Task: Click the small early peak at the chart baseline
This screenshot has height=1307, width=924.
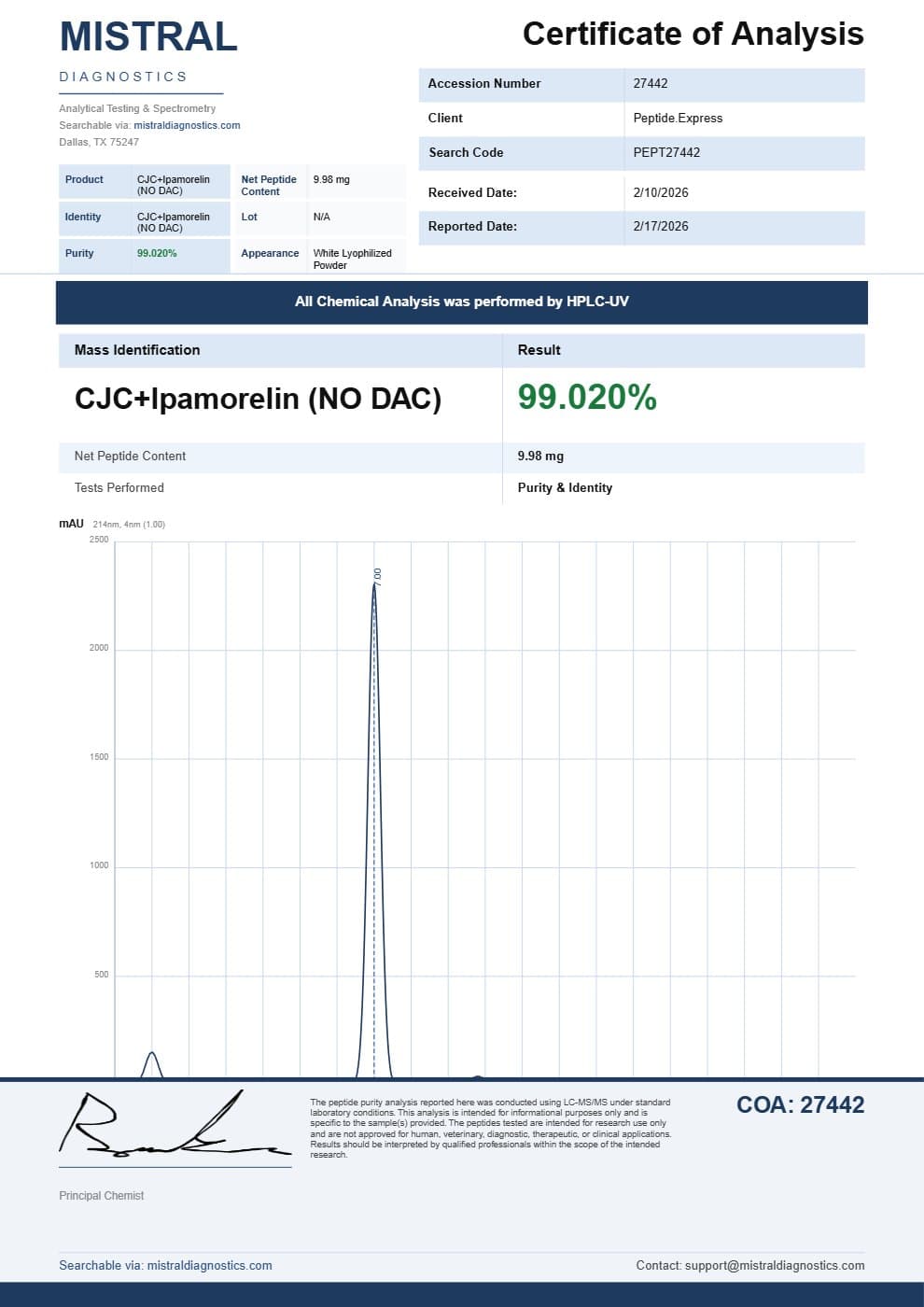Action: click(152, 1065)
